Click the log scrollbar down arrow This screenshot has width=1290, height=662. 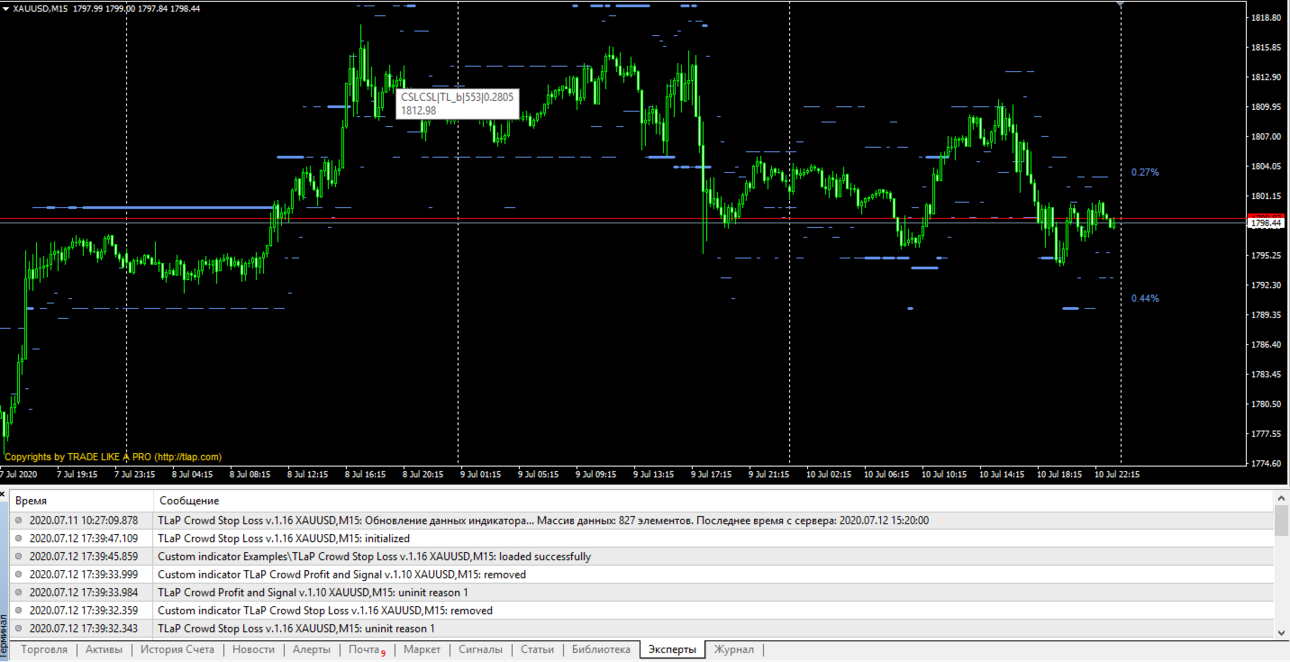click(x=1282, y=632)
